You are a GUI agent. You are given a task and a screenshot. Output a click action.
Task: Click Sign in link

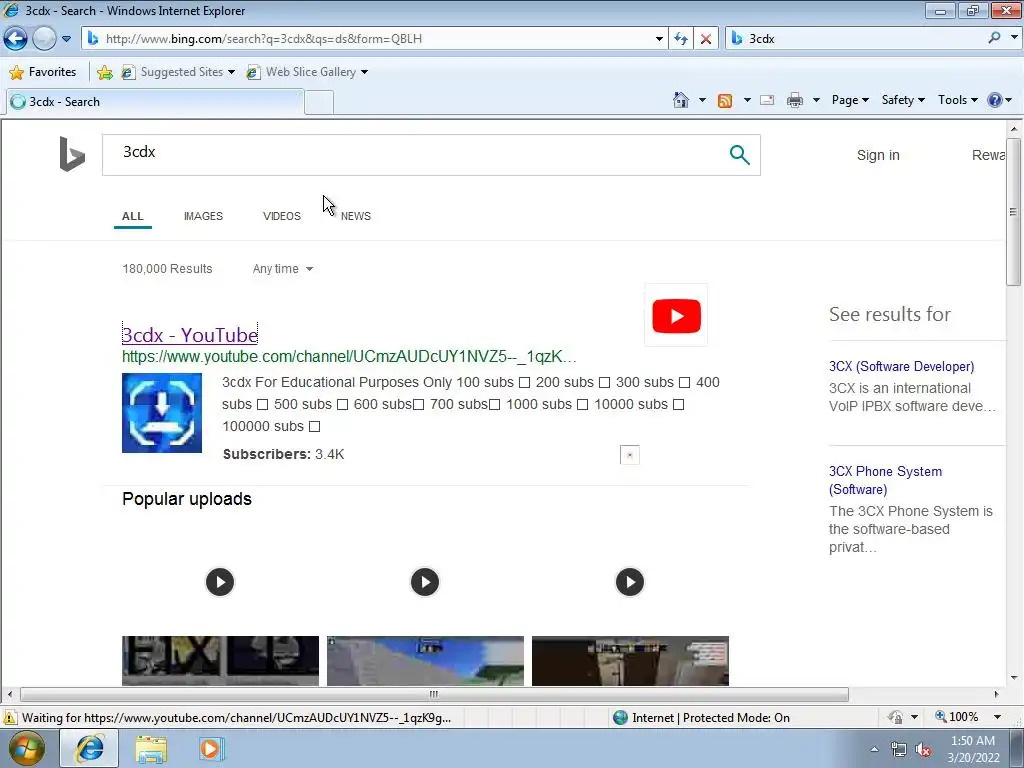(x=878, y=155)
